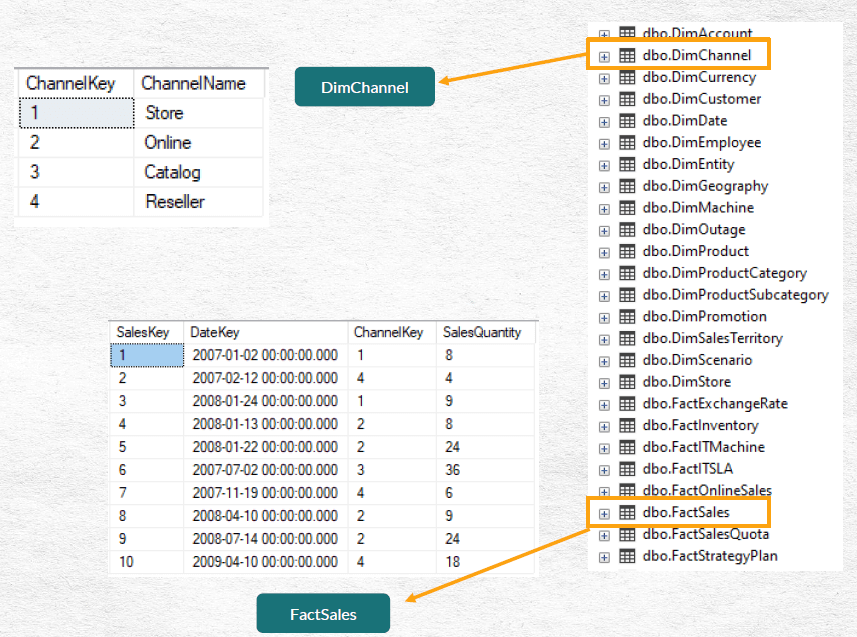This screenshot has width=857, height=637.
Task: Click the DimChannel button
Action: [x=364, y=86]
